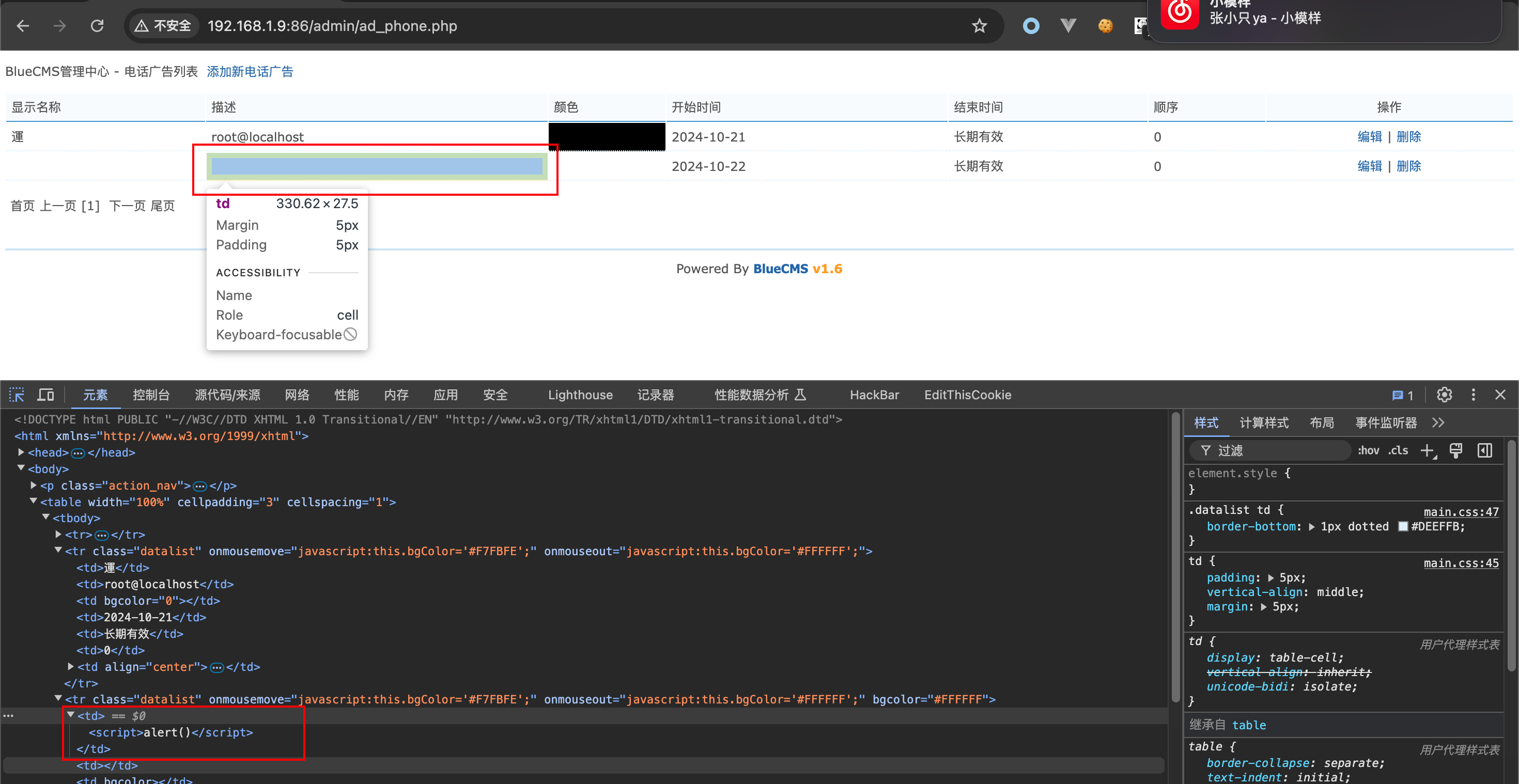Switch to the 控制台 tab
The image size is (1519, 784).
(151, 395)
